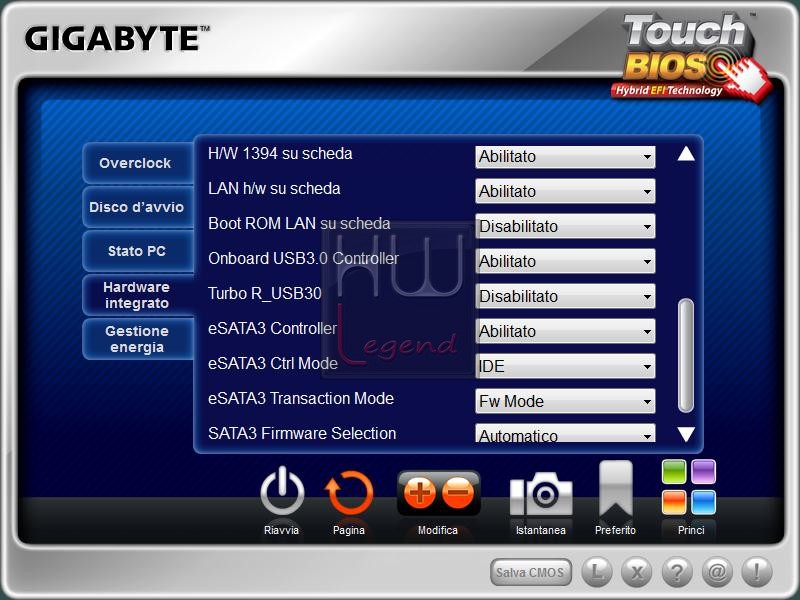Image resolution: width=800 pixels, height=600 pixels.
Task: Expand Boot ROM LAN su scheda dropdown
Action: 565,226
